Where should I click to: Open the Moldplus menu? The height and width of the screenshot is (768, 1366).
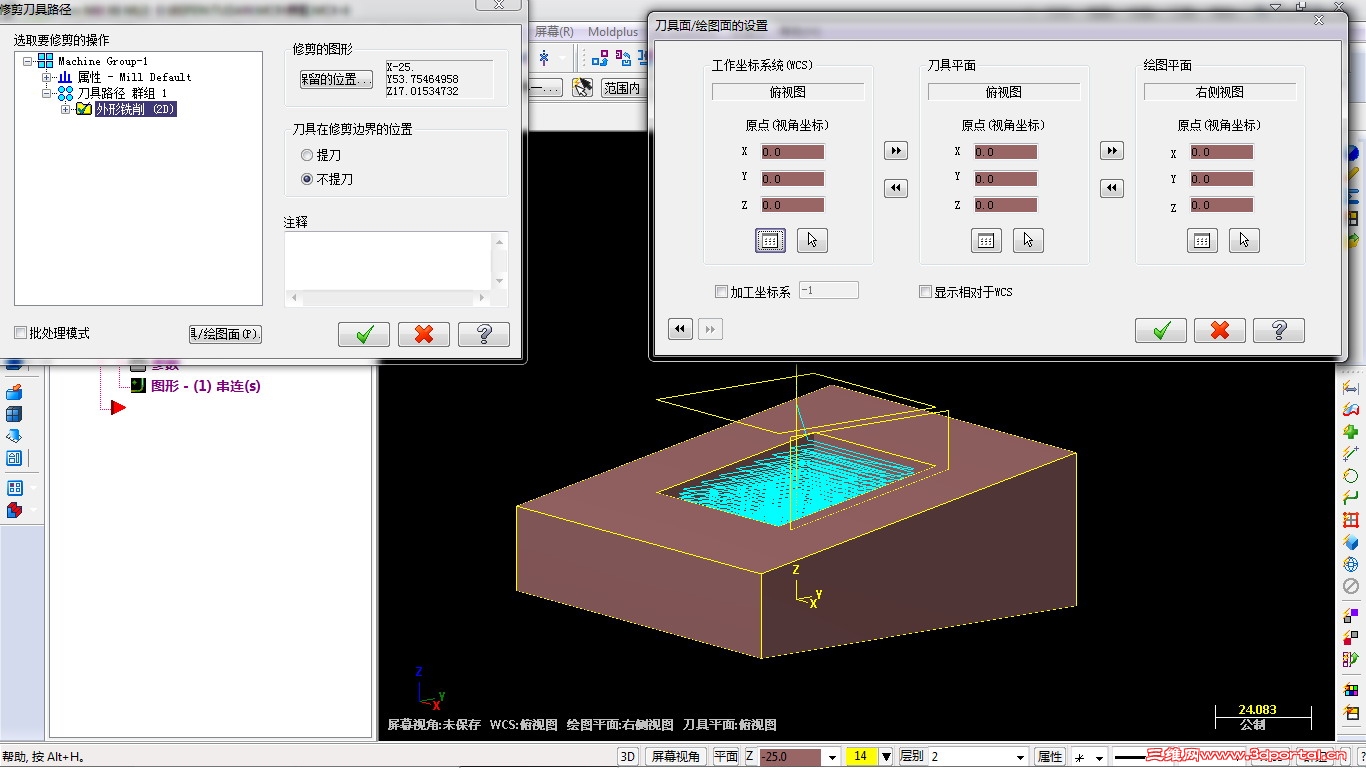pos(613,32)
